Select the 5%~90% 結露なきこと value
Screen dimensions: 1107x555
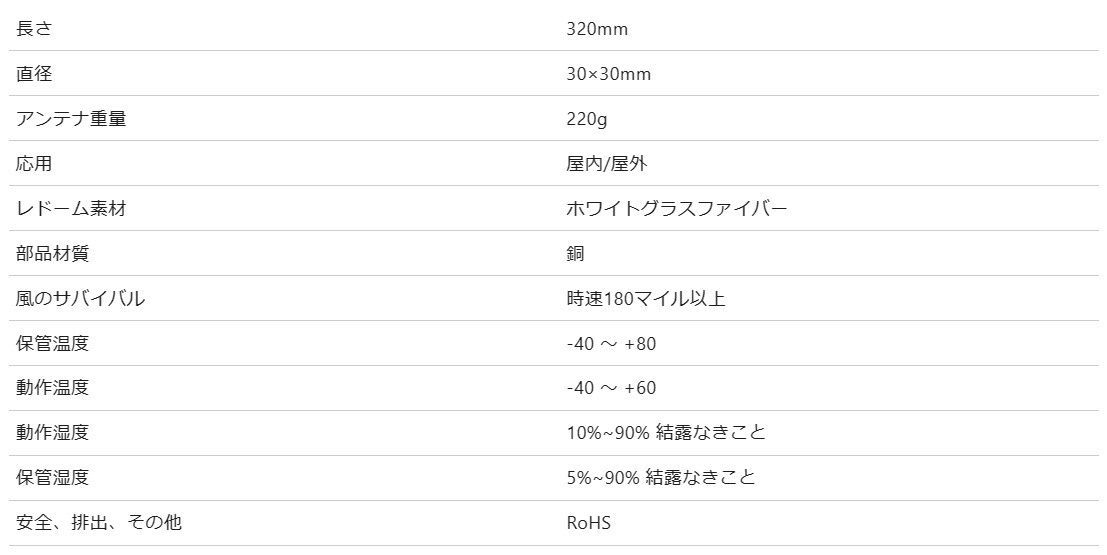pos(661,477)
